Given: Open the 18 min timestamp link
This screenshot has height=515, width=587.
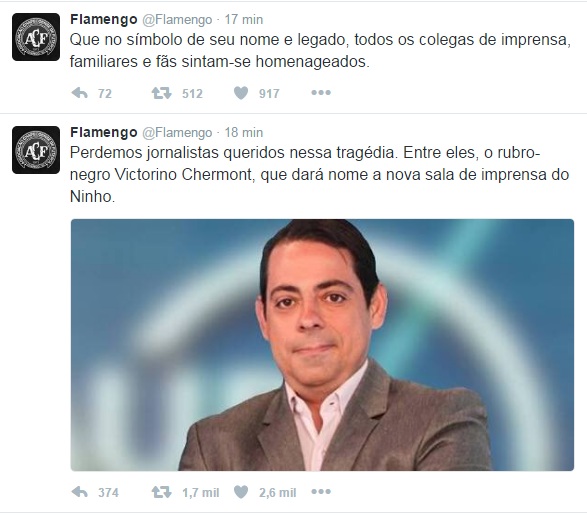Looking at the screenshot, I should click(x=244, y=132).
